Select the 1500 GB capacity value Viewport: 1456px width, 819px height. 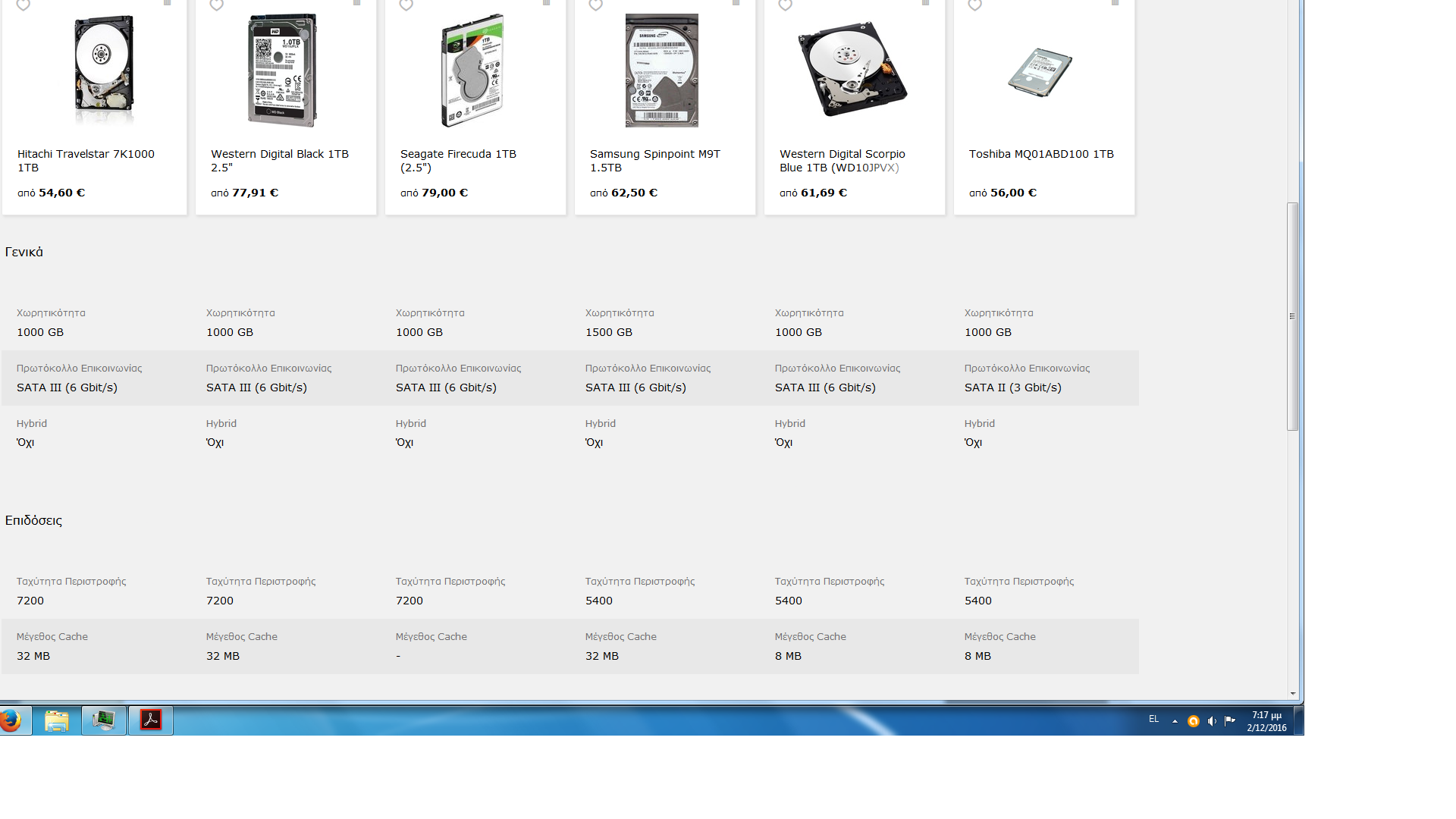pyautogui.click(x=609, y=332)
